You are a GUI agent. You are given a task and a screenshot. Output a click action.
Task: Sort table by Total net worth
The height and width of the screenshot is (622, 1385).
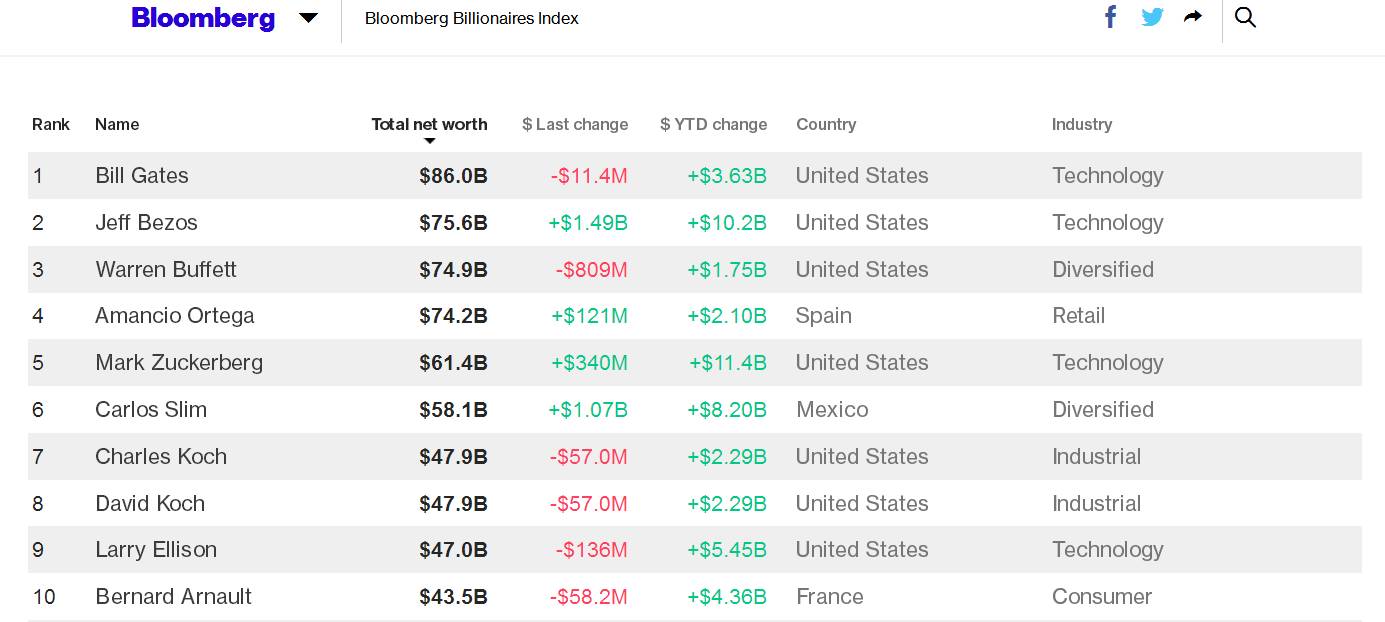click(x=429, y=124)
